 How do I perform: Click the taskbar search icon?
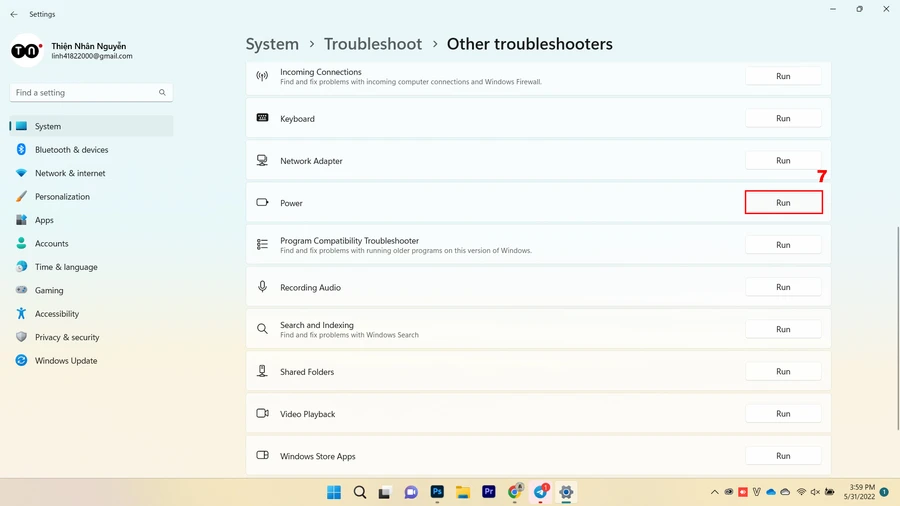coord(359,492)
